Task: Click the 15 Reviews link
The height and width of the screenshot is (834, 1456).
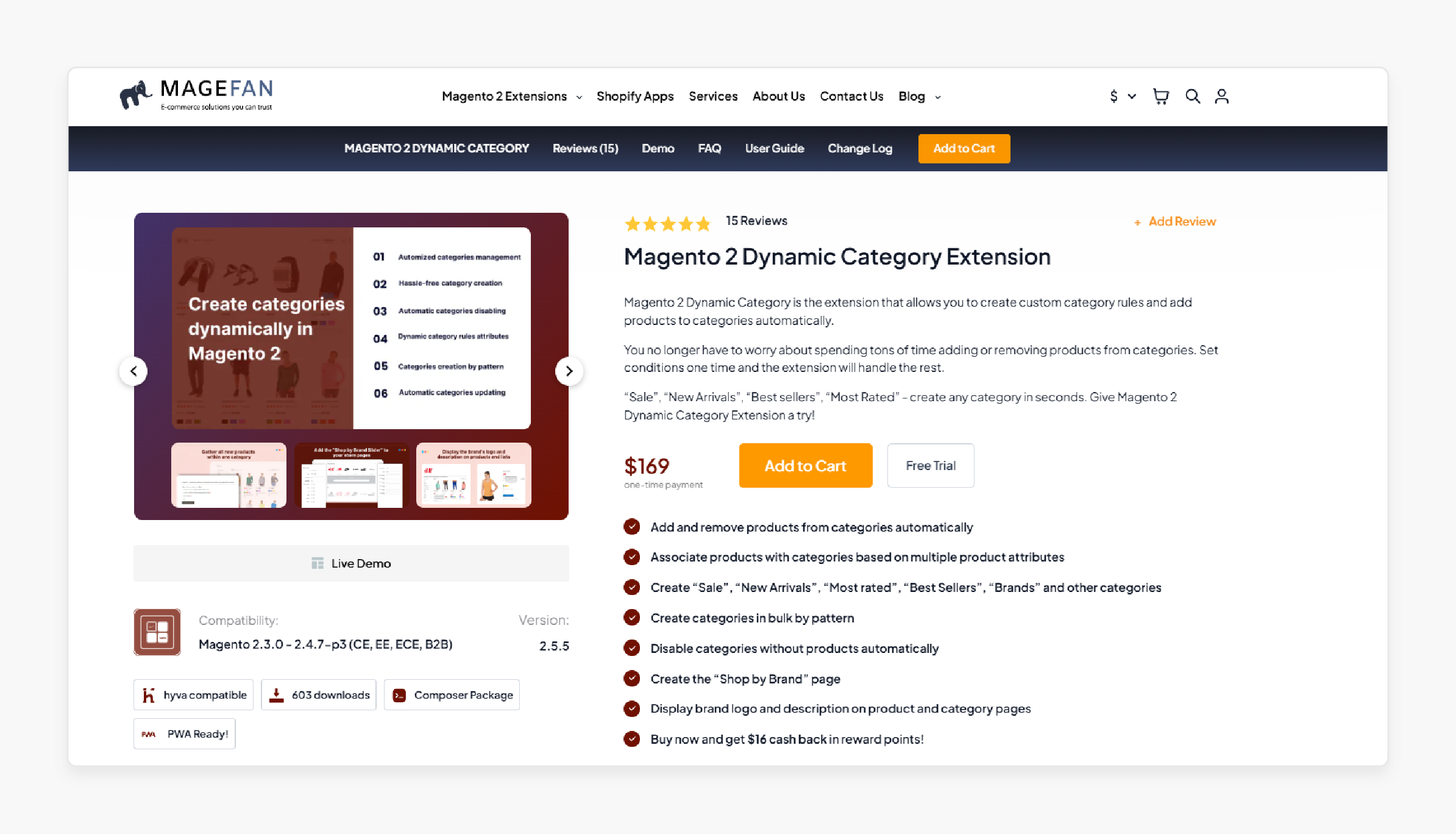Action: (756, 221)
